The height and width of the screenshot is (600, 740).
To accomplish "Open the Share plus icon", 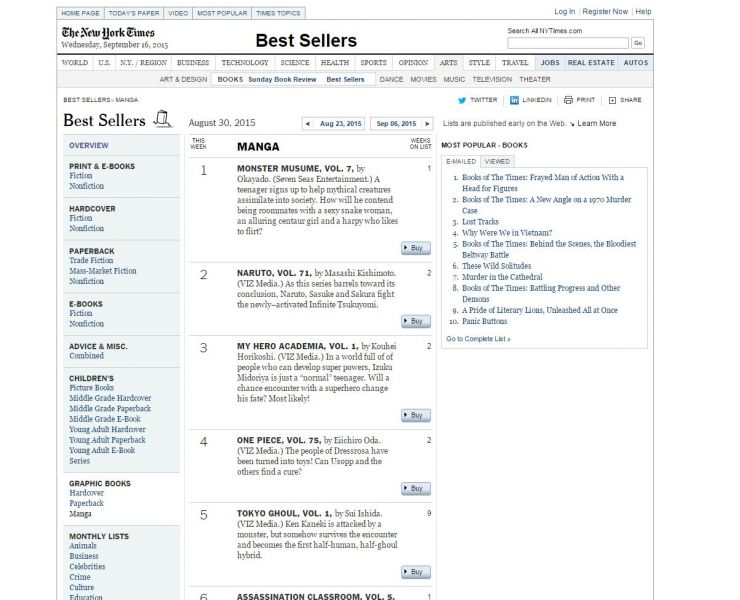I will [x=612, y=100].
